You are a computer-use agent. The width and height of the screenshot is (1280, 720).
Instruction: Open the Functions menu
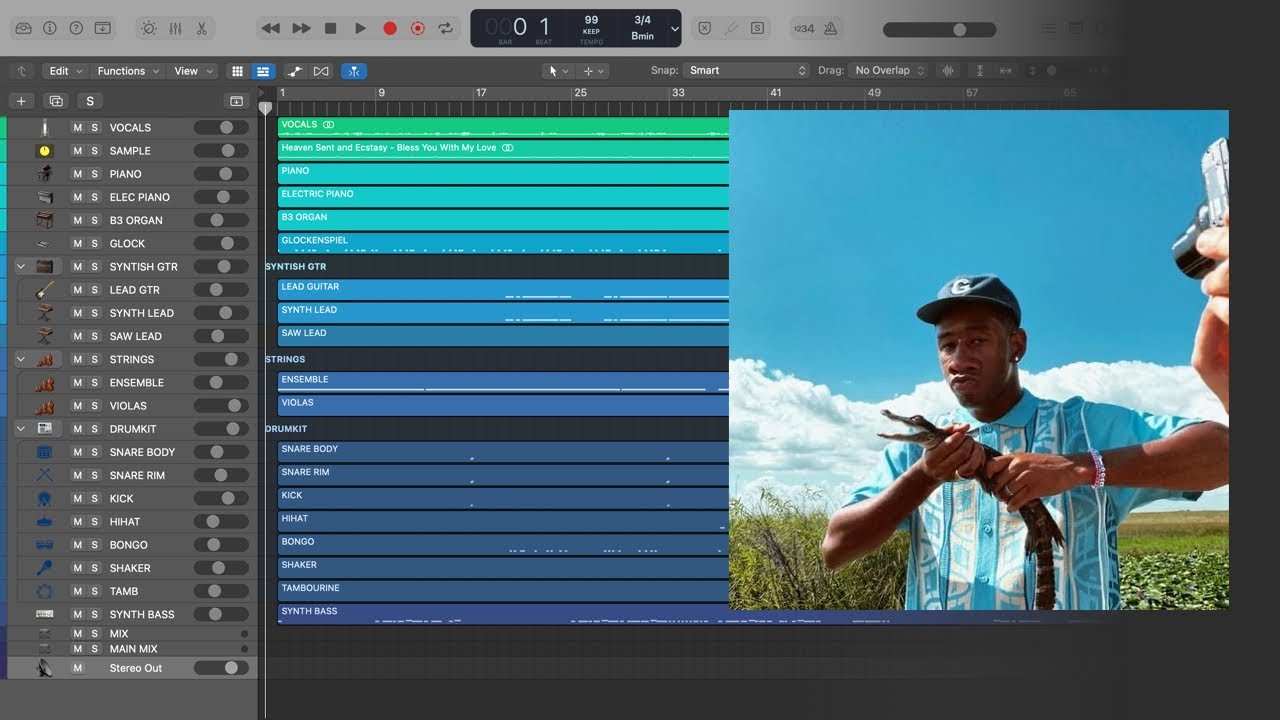(x=128, y=71)
